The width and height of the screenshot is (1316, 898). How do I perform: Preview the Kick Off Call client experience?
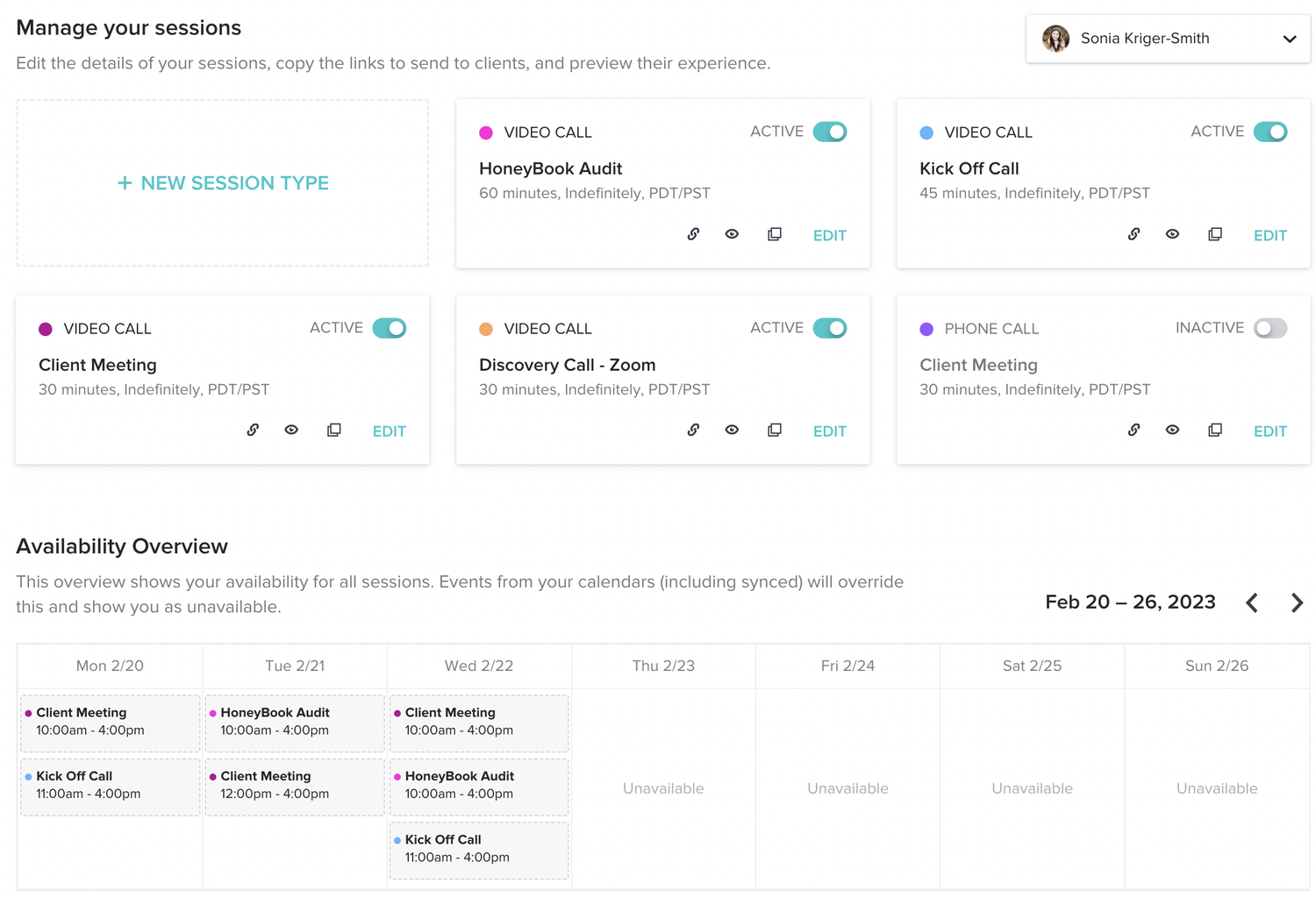tap(1172, 234)
